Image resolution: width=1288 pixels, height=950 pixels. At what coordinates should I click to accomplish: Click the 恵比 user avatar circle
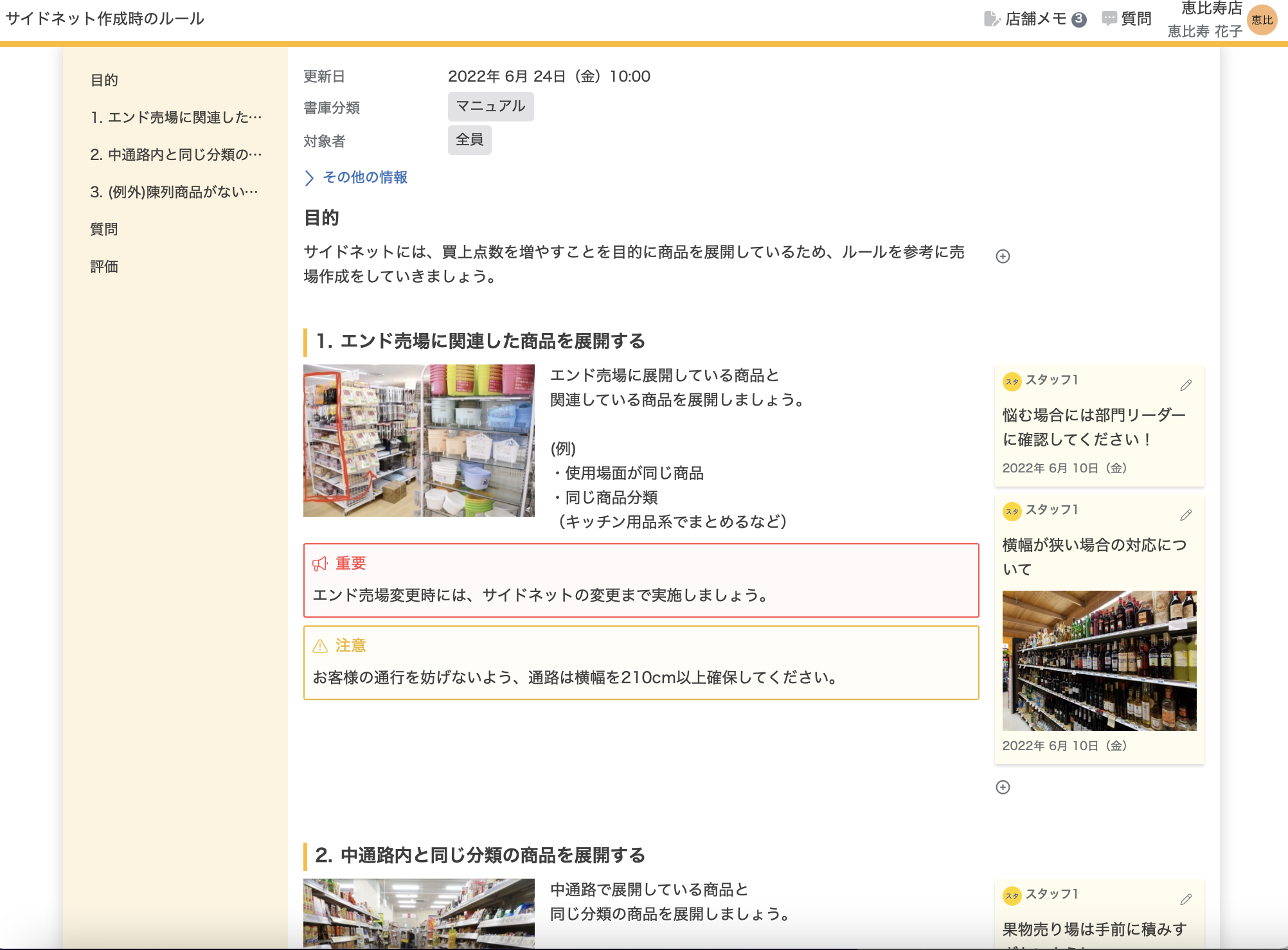tap(1262, 20)
